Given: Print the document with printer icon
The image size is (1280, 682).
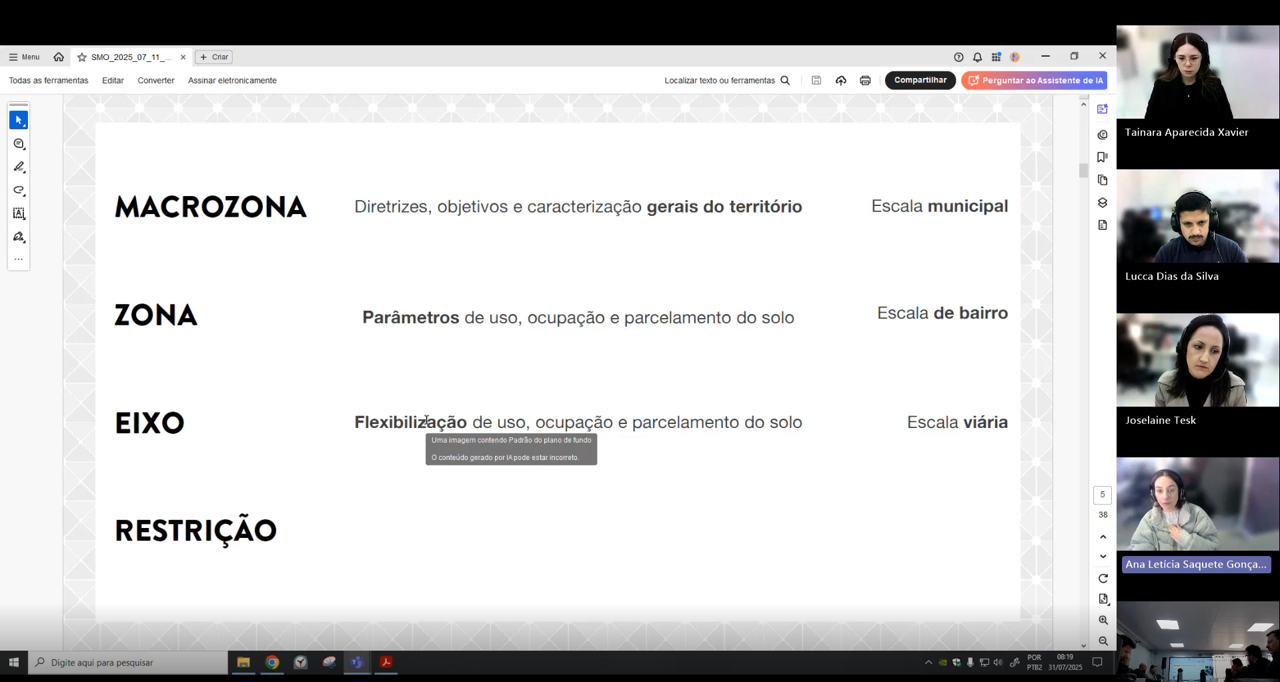Looking at the screenshot, I should coord(865,80).
